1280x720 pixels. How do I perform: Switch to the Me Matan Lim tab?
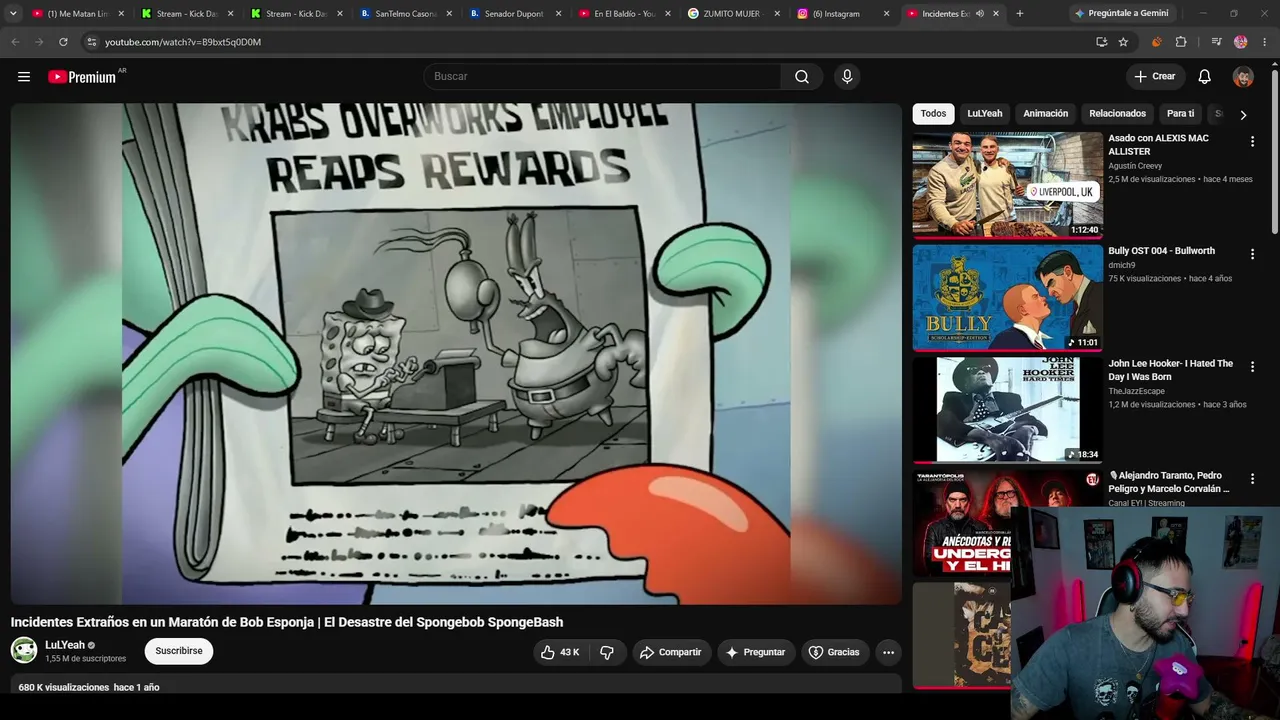click(x=78, y=14)
